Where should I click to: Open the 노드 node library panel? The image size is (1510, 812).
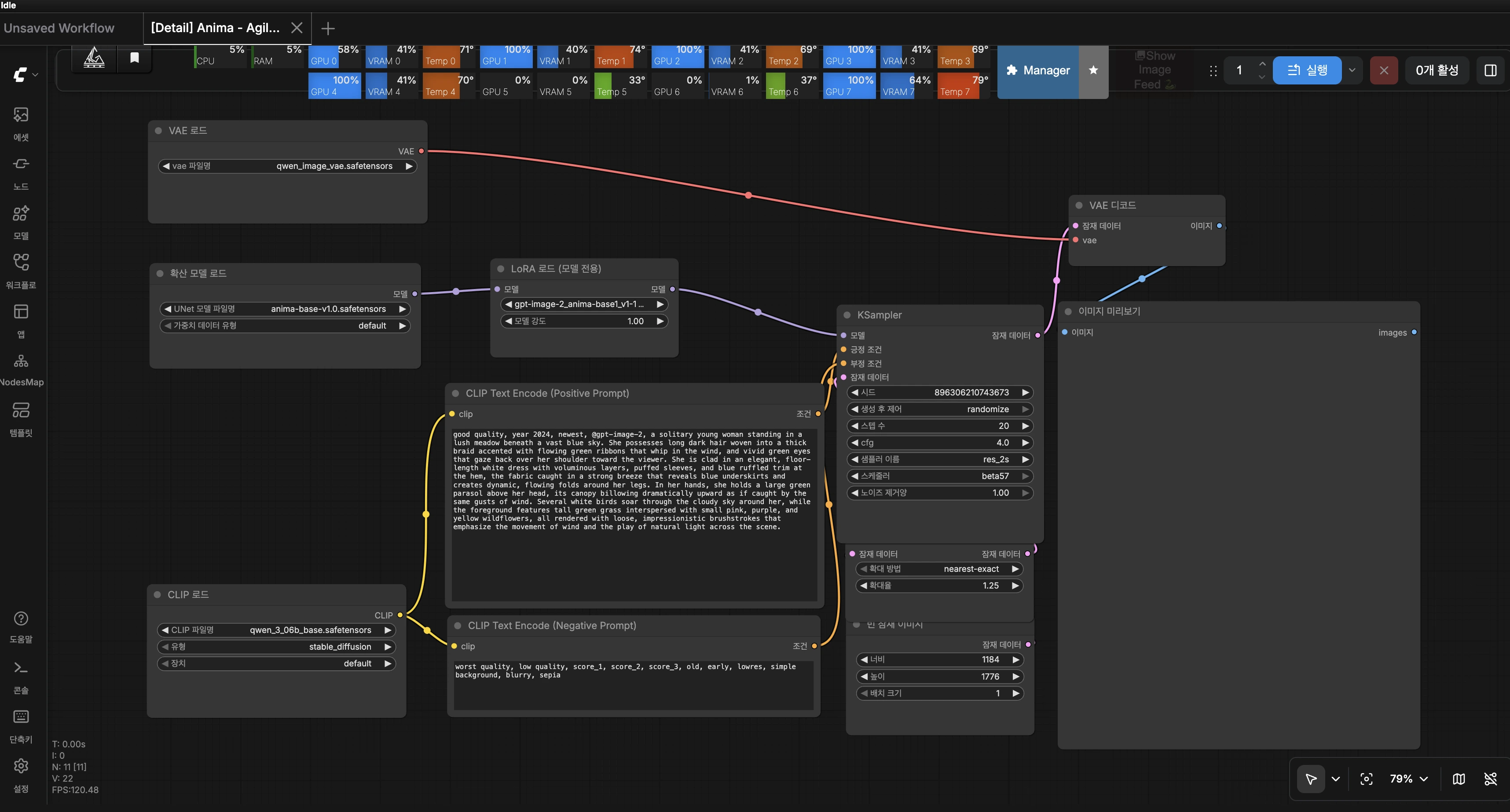point(21,173)
